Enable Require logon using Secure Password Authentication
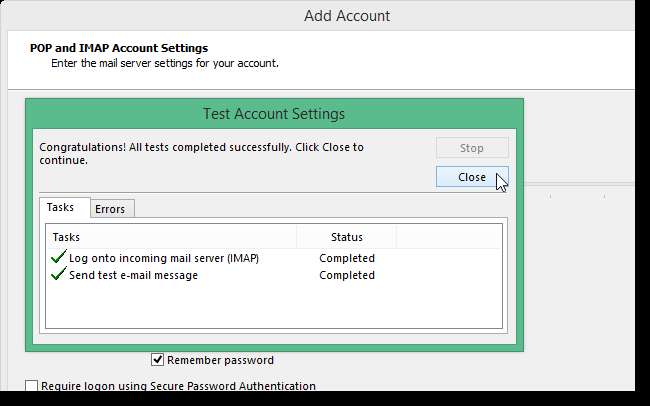 32,386
